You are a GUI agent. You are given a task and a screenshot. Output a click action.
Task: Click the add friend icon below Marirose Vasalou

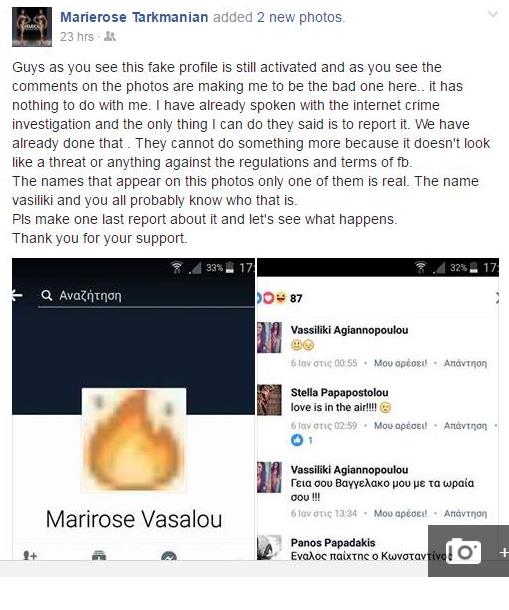[x=30, y=555]
